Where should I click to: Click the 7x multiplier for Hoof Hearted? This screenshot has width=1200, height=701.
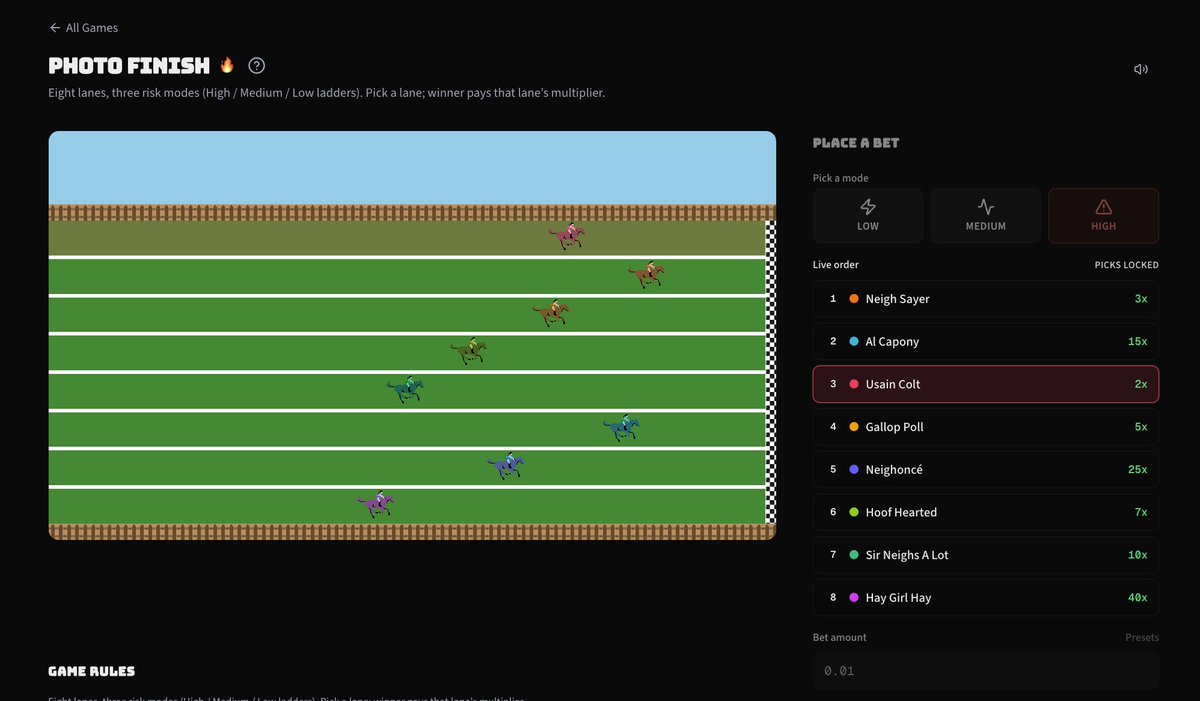pyautogui.click(x=1141, y=512)
